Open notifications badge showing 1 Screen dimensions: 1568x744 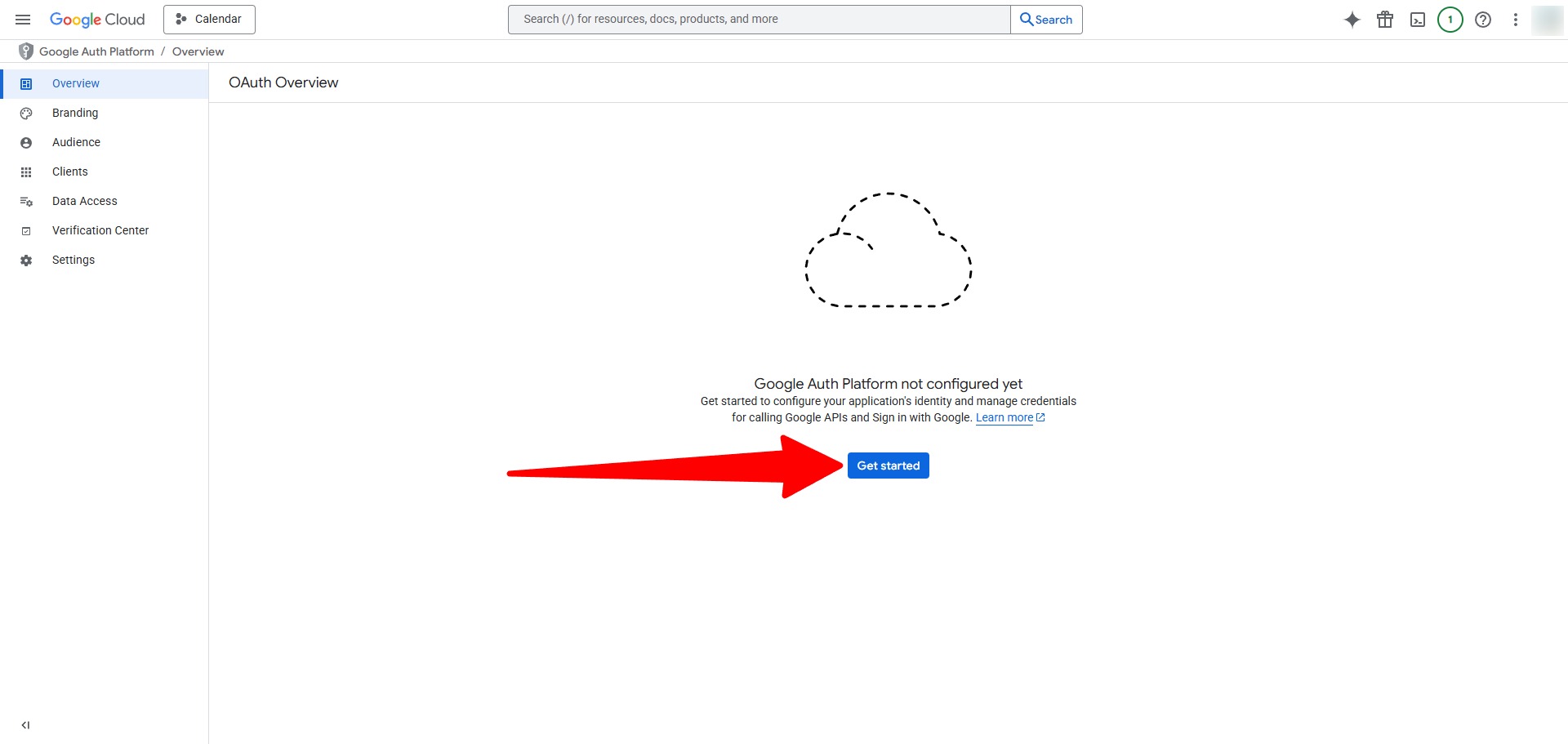(1450, 20)
